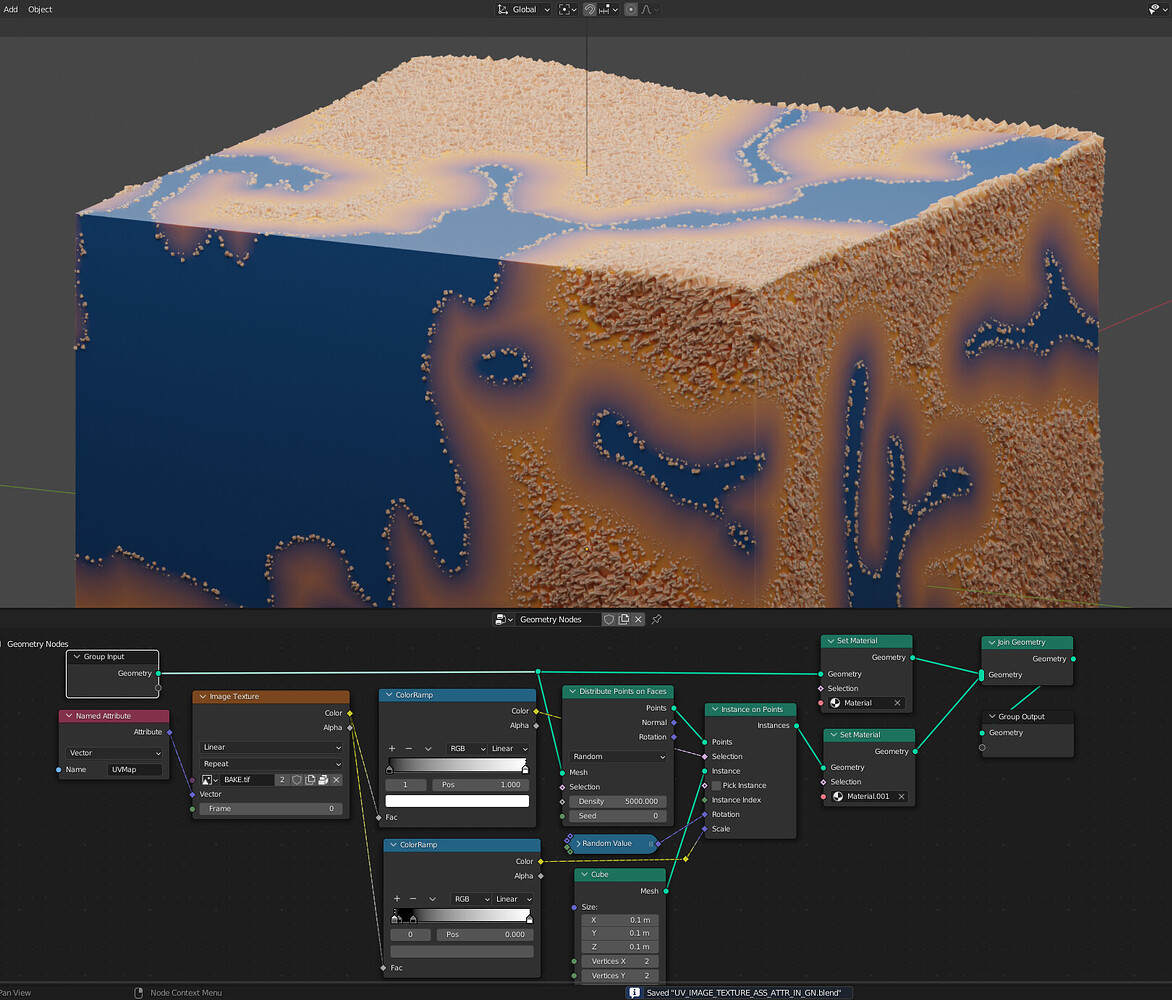Adjust the Frame value slider in Image Texture

[271, 809]
